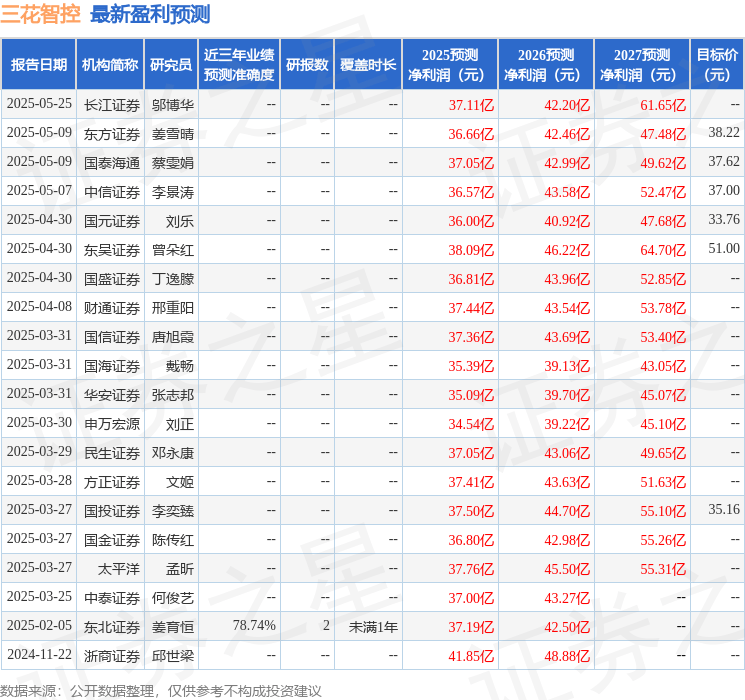
Task: Click target price 38.22
Action: (x=724, y=132)
